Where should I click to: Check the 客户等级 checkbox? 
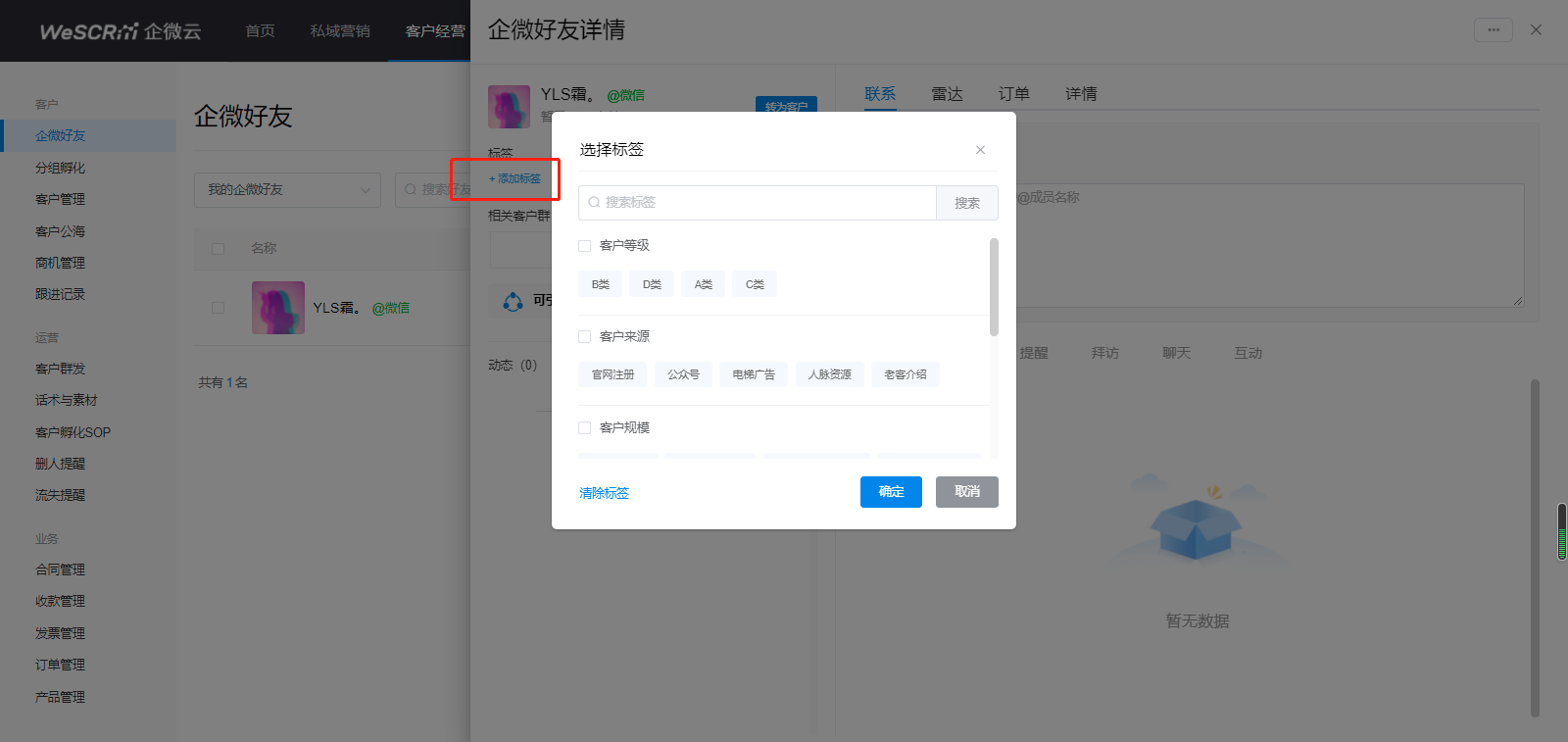click(585, 246)
